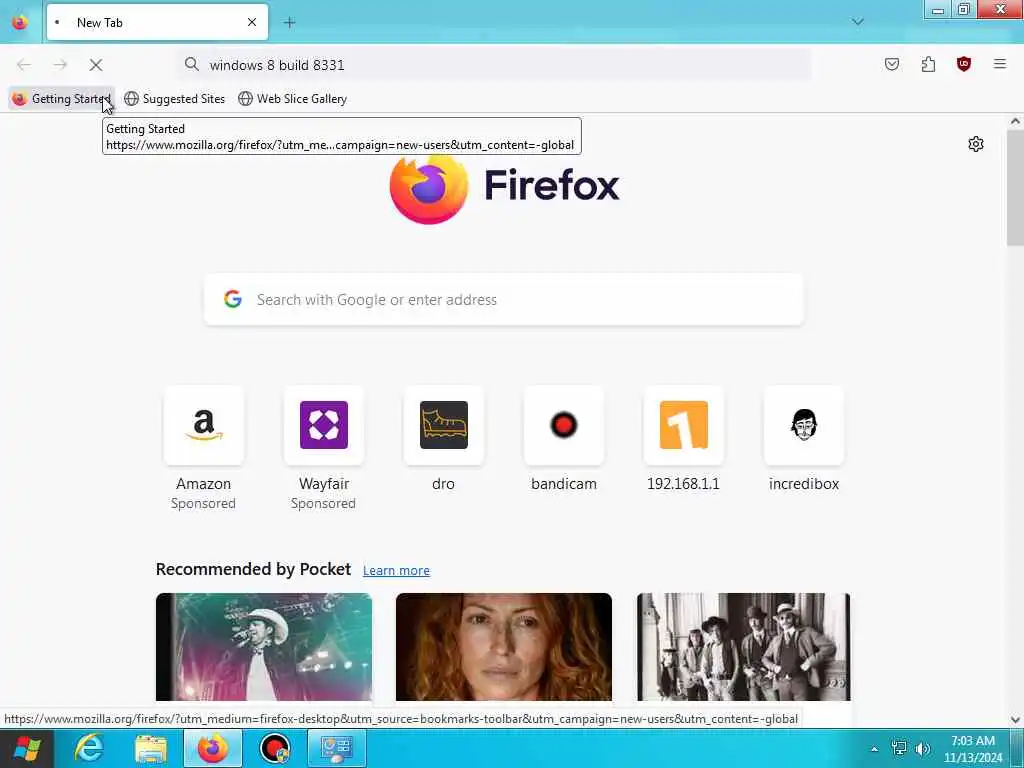
Task: Open the Pocket story with the red-haired woman
Action: (x=504, y=647)
